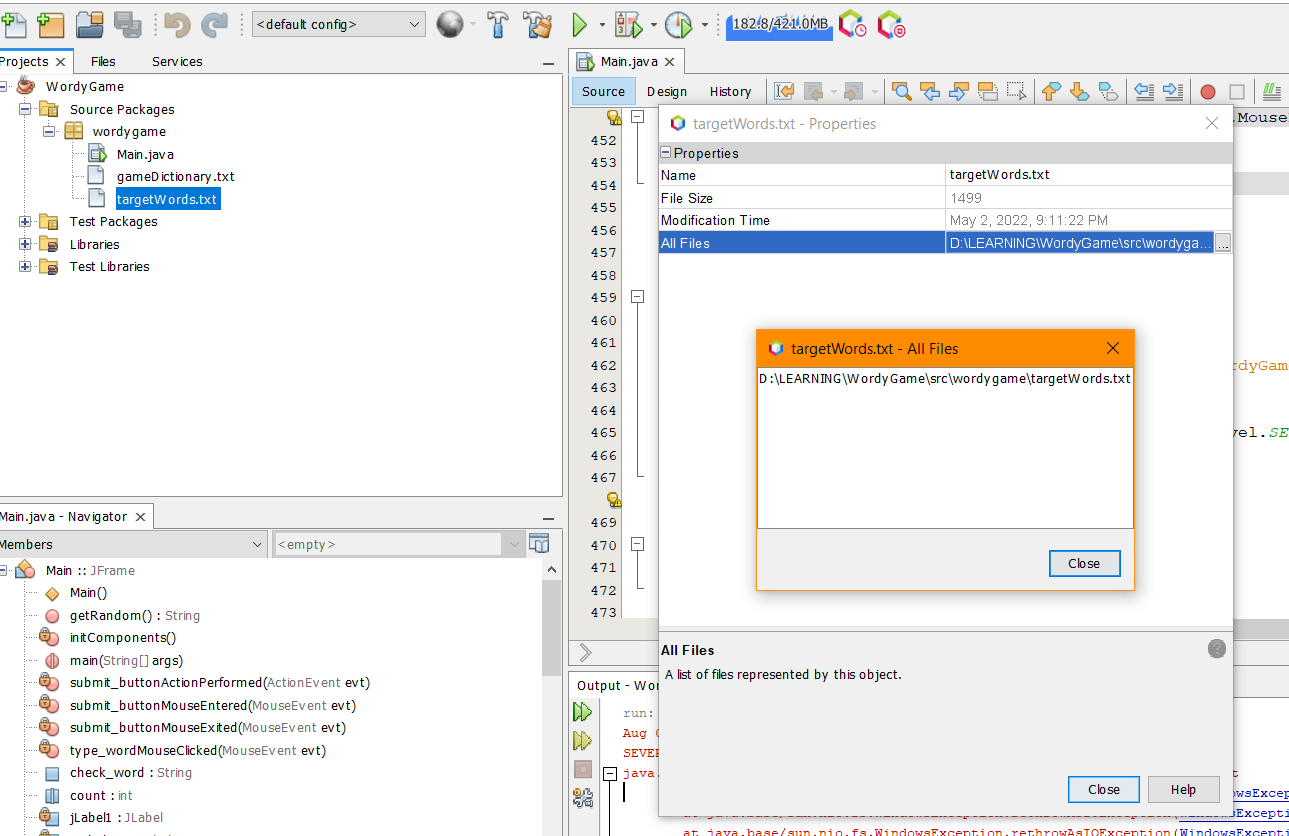The image size is (1289, 836).
Task: Open the History view of Main.java
Action: tap(730, 91)
